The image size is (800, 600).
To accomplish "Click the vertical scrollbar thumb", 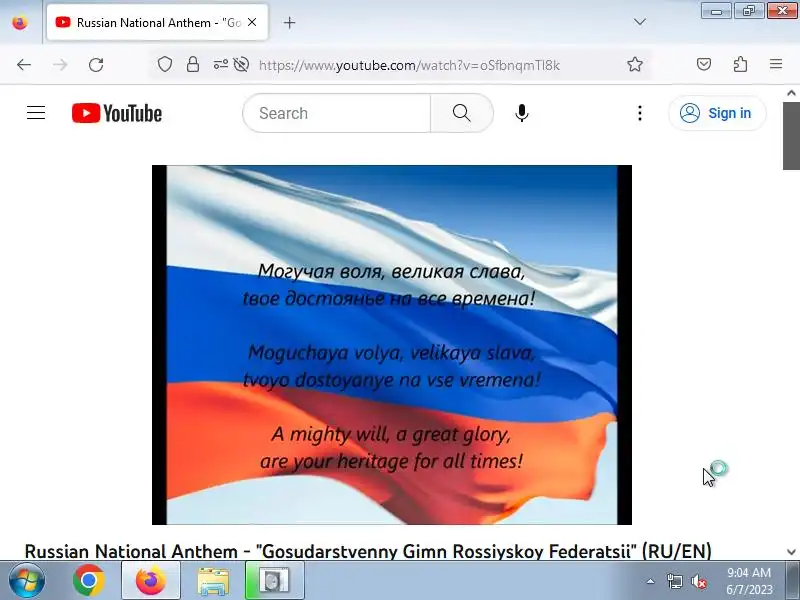I will (791, 136).
